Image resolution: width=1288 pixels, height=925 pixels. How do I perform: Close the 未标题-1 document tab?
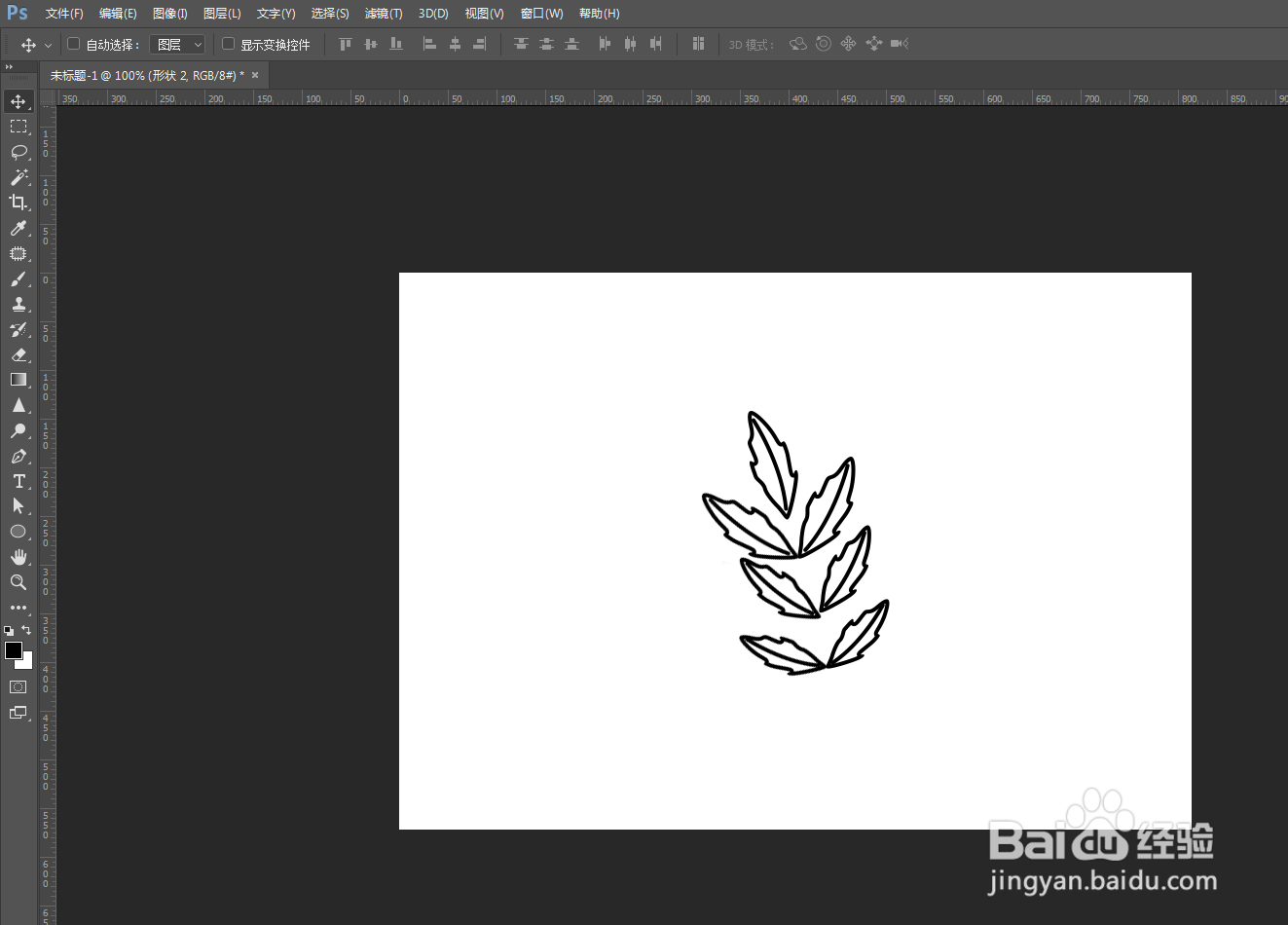pyautogui.click(x=255, y=75)
